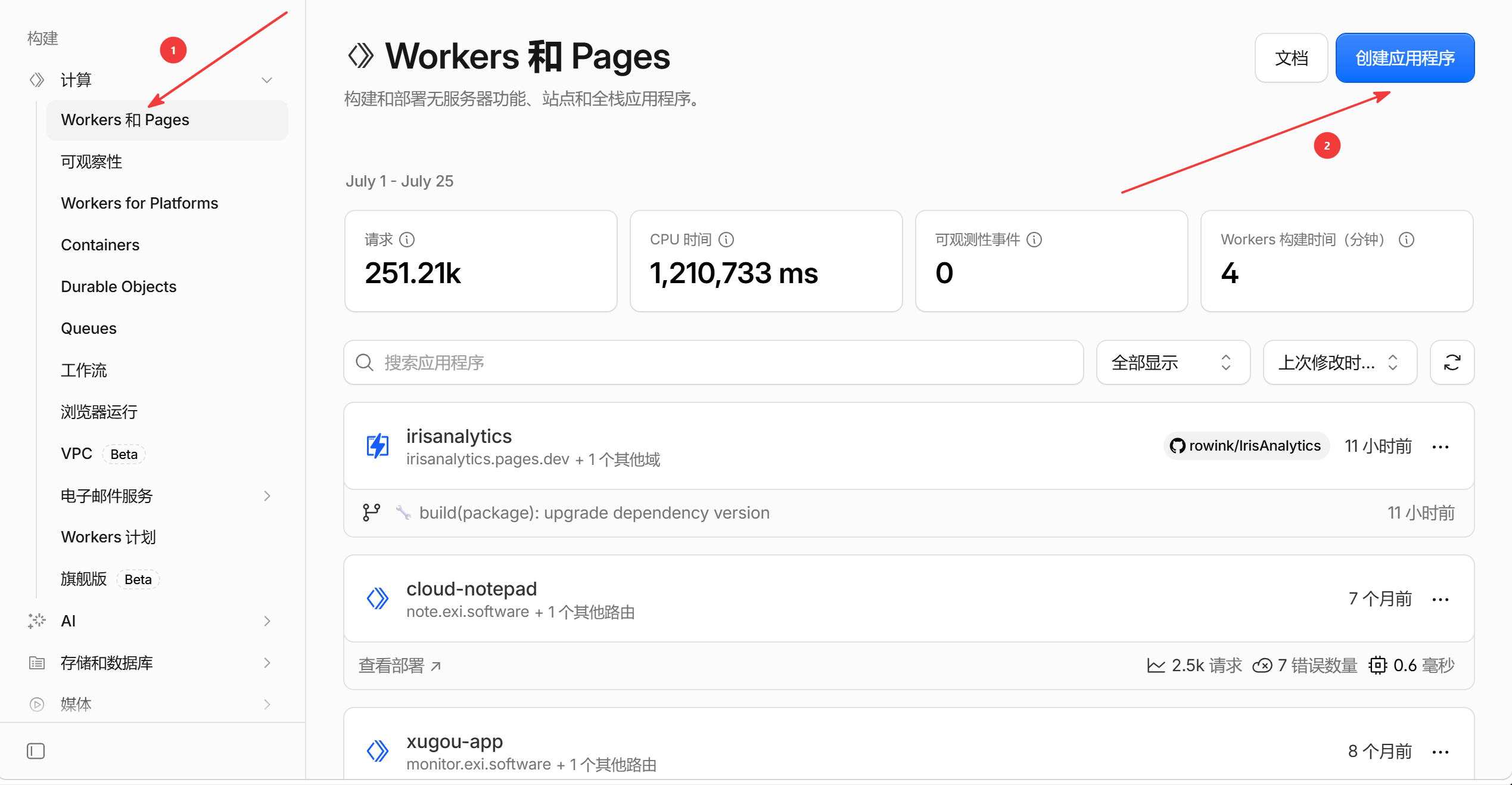Click the git branch icon under irisanalytics
Viewport: 1512px width, 785px height.
tap(372, 513)
